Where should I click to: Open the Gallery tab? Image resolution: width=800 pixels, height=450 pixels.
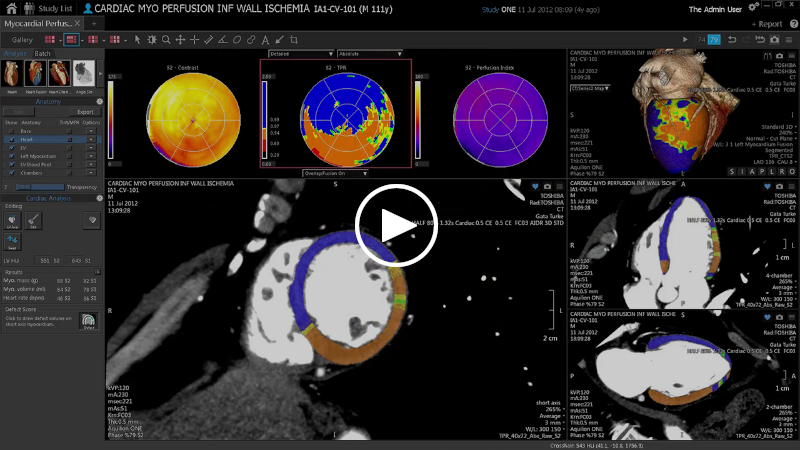(x=22, y=39)
